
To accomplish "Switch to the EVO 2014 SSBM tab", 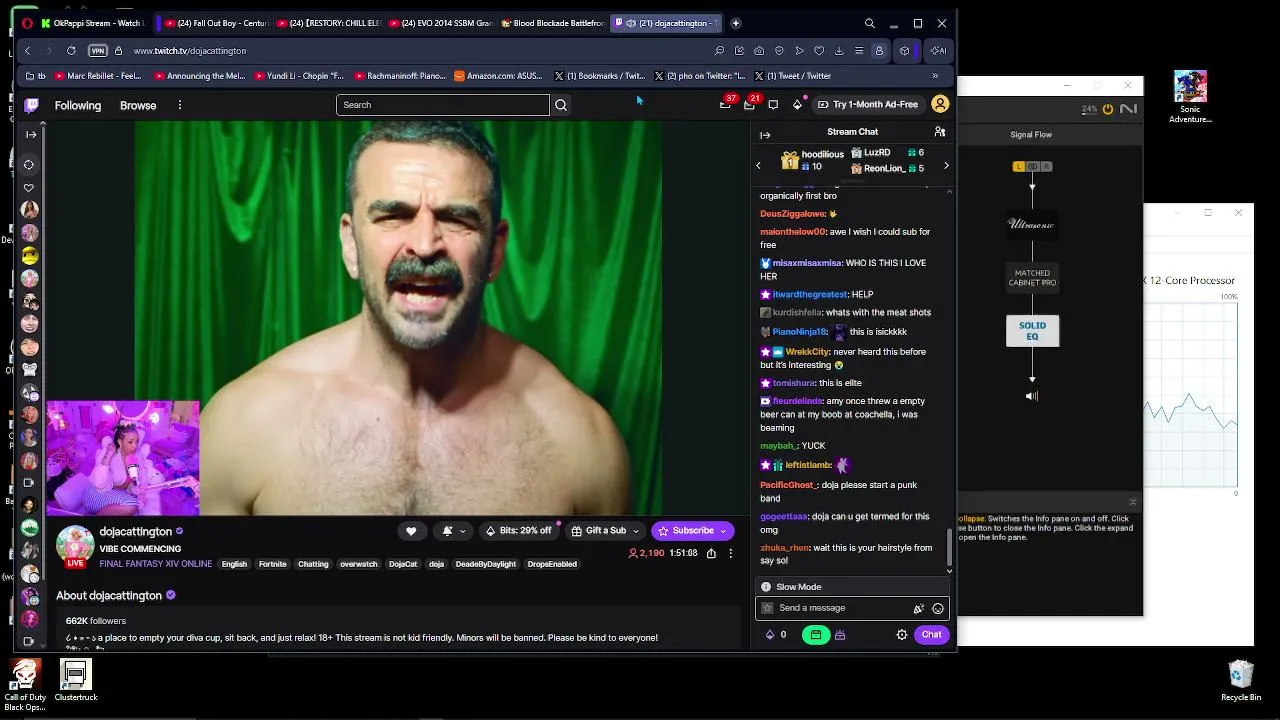I will click(443, 23).
